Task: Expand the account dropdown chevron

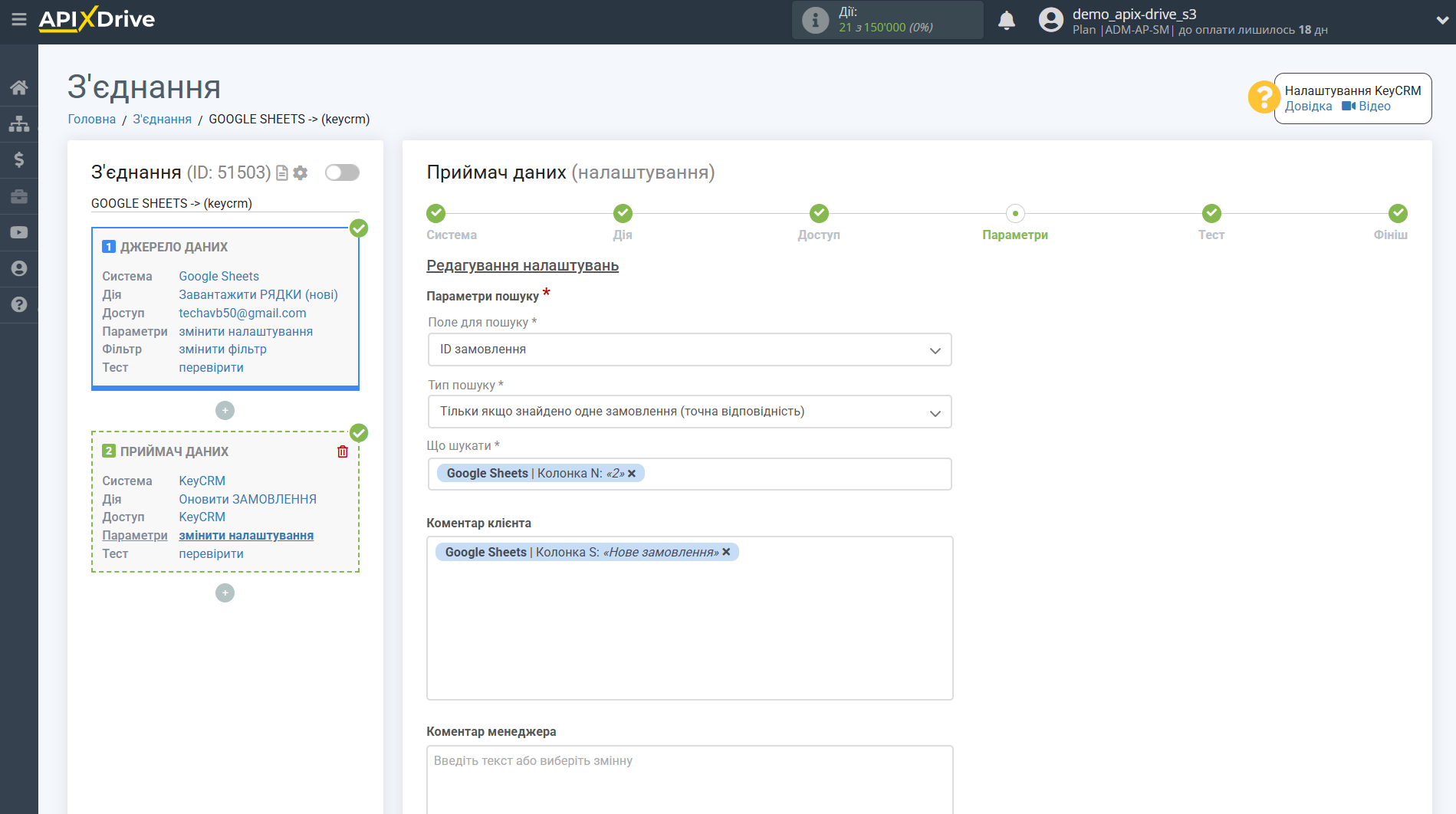Action: [1441, 21]
